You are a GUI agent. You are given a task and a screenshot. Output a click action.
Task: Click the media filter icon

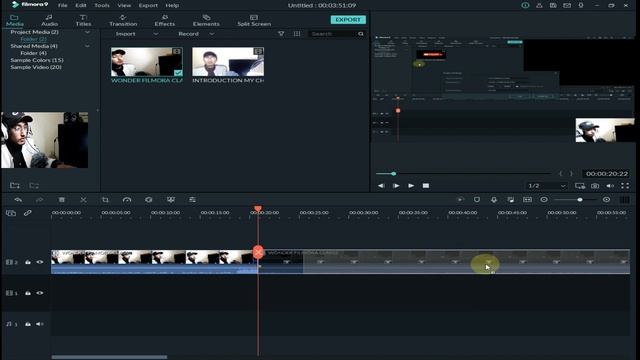[281, 34]
